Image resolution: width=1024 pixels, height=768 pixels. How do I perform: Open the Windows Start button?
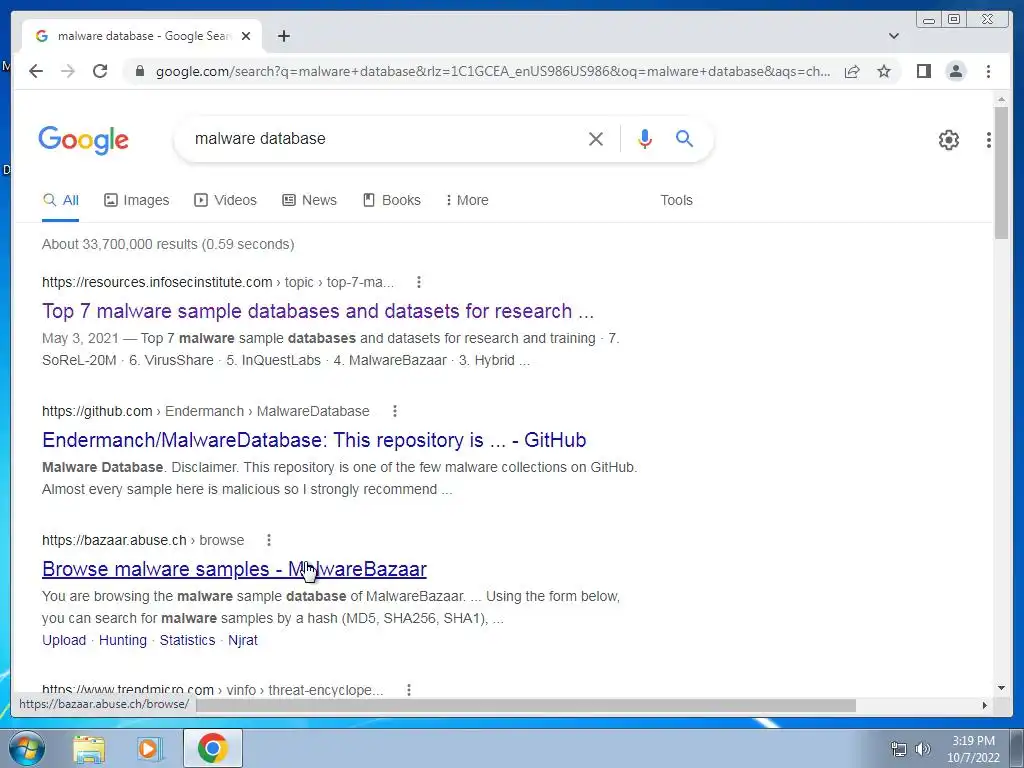coord(26,748)
